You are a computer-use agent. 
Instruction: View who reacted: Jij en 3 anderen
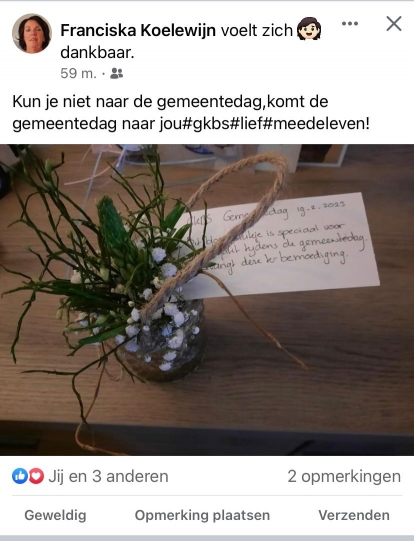pos(108,476)
